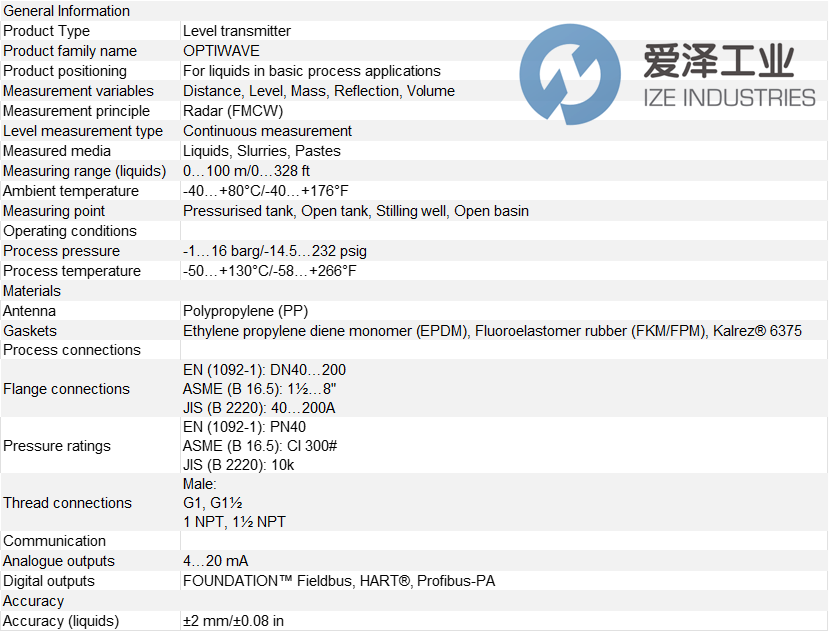829x632 pixels.
Task: Select the 'Ambient temperature' label
Action: (x=71, y=191)
